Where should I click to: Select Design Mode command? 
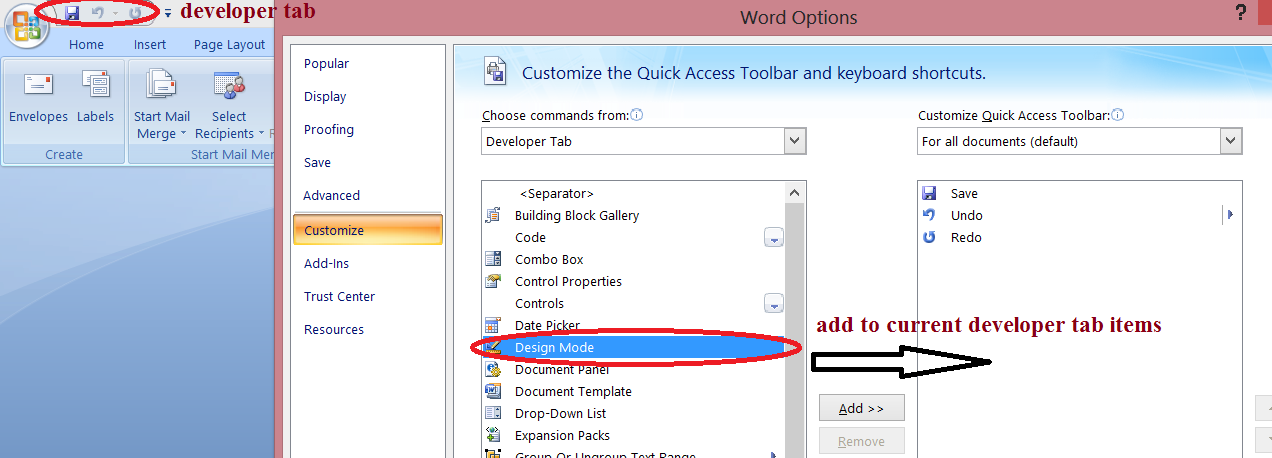pyautogui.click(x=634, y=347)
